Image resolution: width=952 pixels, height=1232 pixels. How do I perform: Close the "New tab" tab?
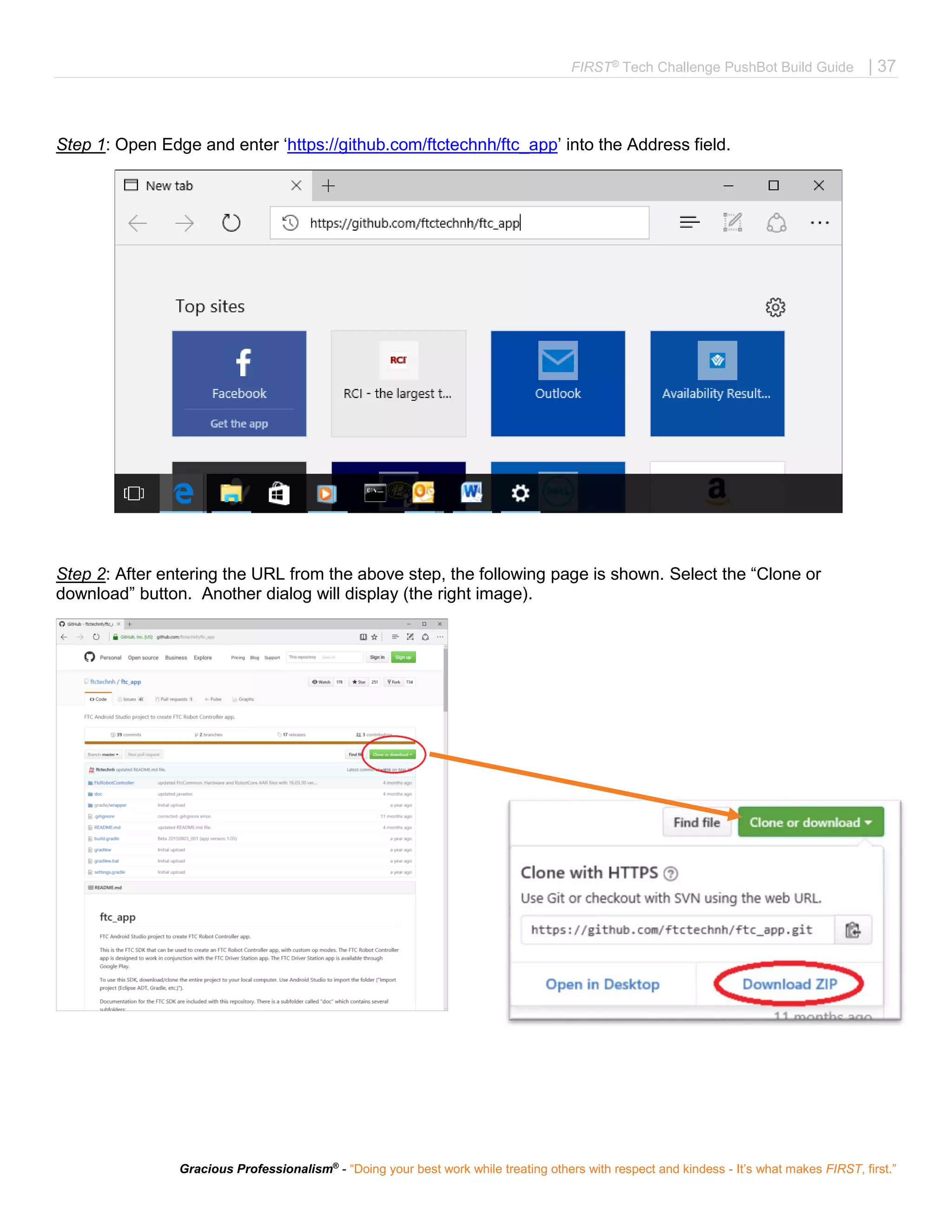point(296,185)
